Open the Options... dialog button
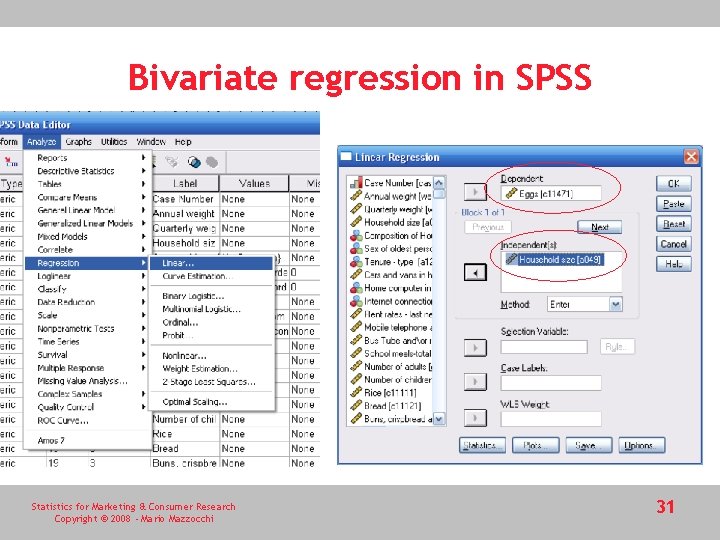 pos(642,445)
